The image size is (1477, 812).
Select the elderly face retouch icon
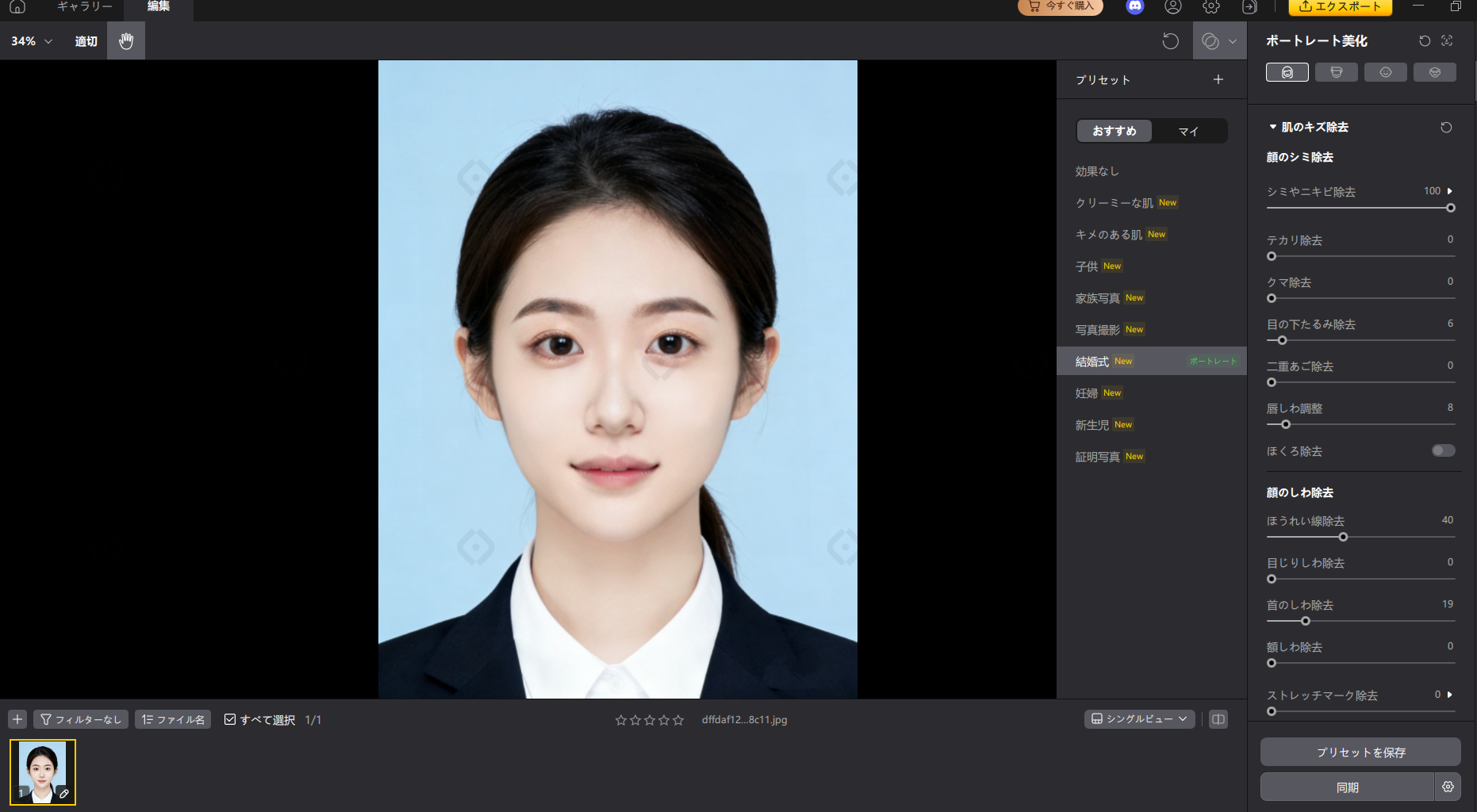click(1435, 72)
